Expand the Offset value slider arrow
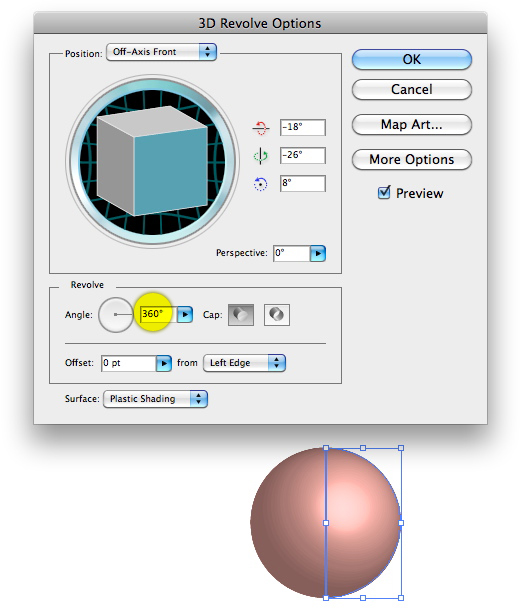Screen dimensions: 524x614 [164, 364]
